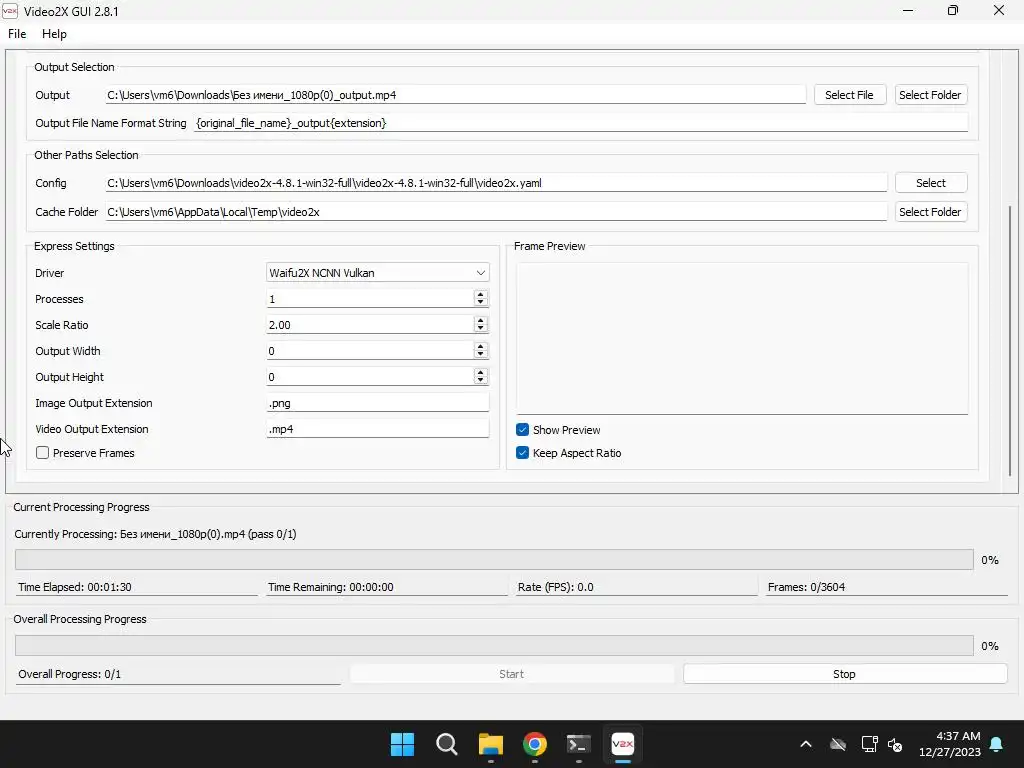The width and height of the screenshot is (1024, 768).
Task: Open Google Chrome from taskbar
Action: (x=535, y=744)
